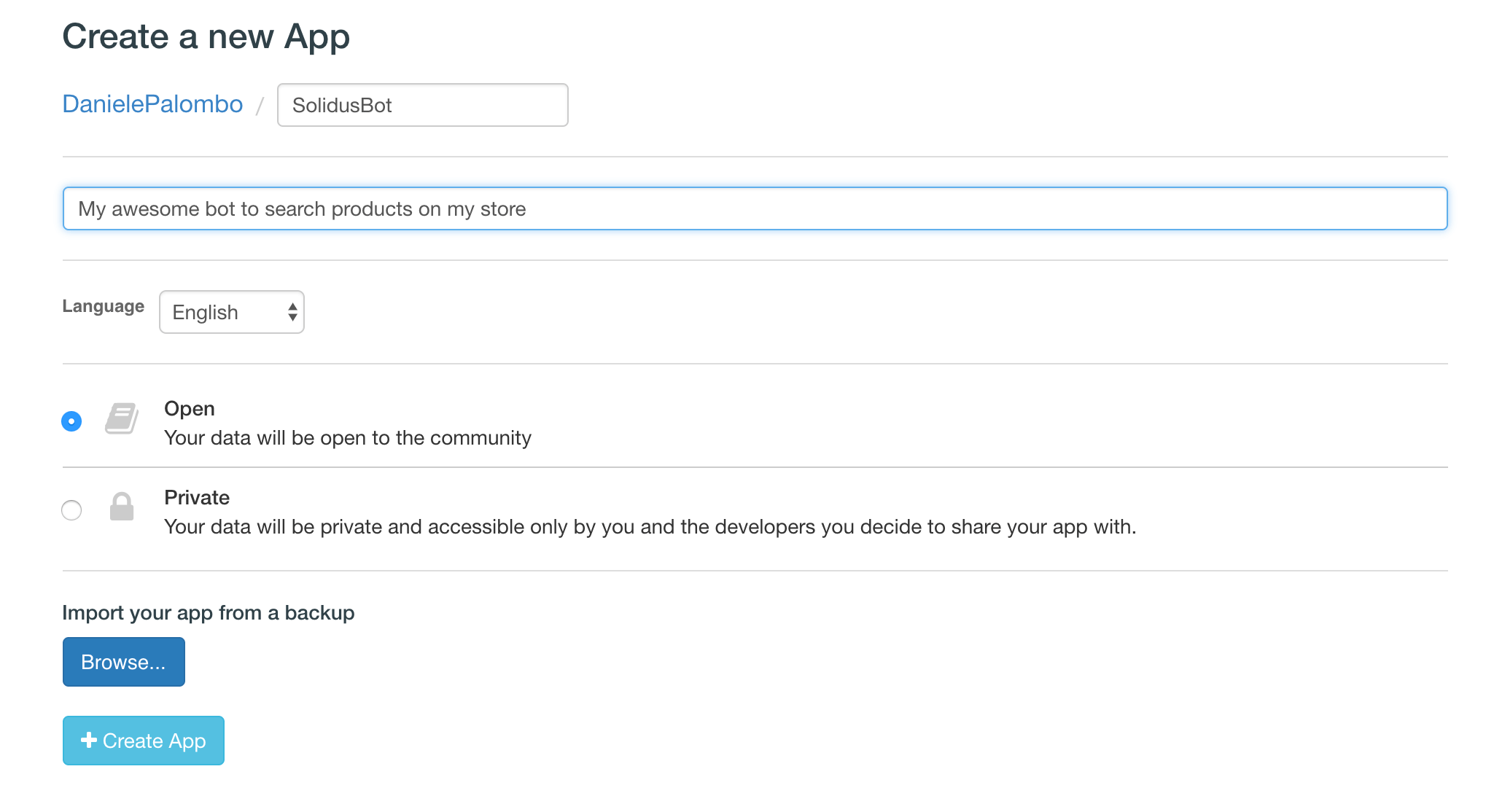
Task: Click the book icon next to Open
Action: [122, 418]
